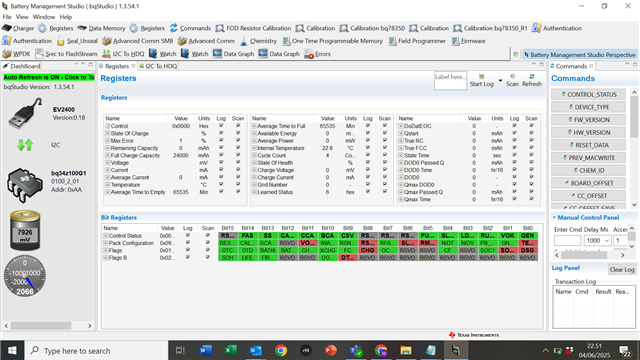640x360 pixels.
Task: Click the battery voltage icon in Dashboard
Action: 25,230
